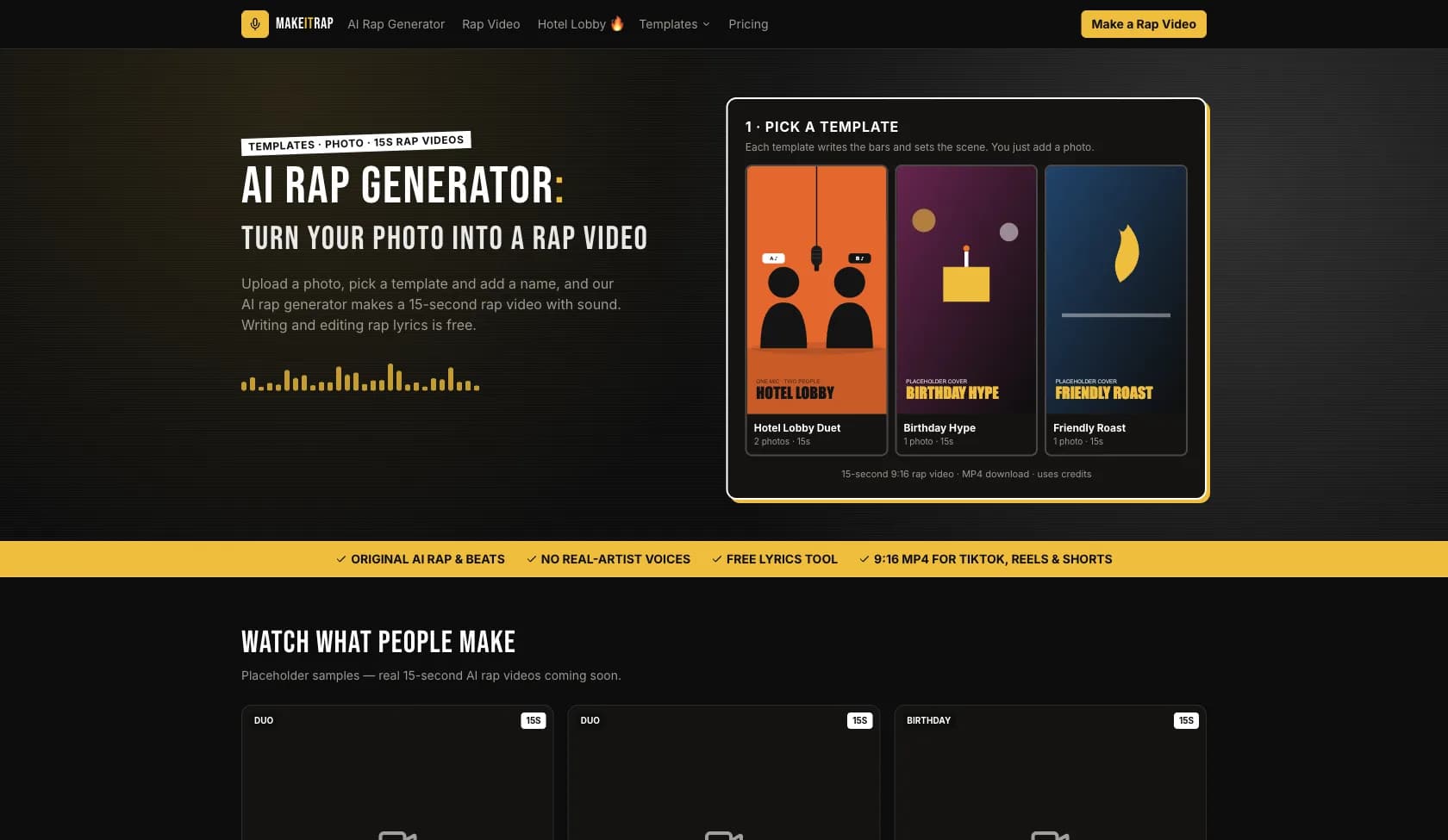
Task: Click the Birthday Hype title text
Action: (939, 427)
